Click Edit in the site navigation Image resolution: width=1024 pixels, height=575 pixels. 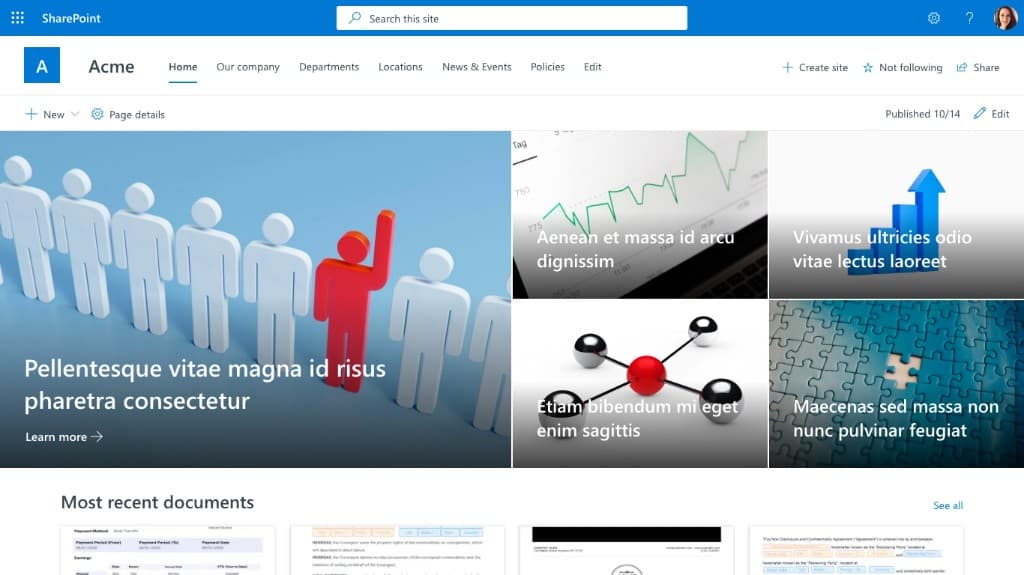592,67
